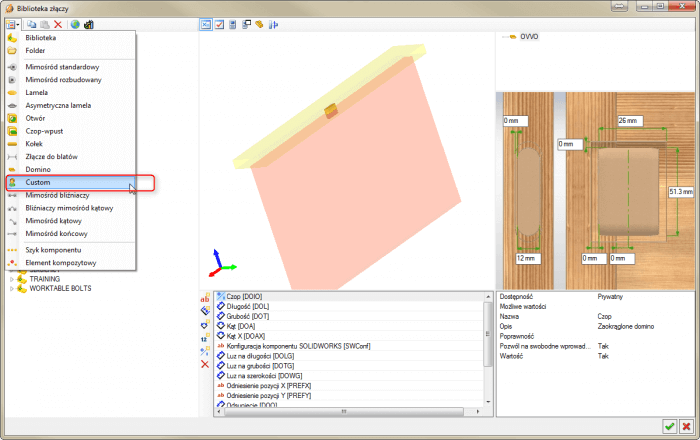Click the globe icon in the library toolbar

point(75,25)
